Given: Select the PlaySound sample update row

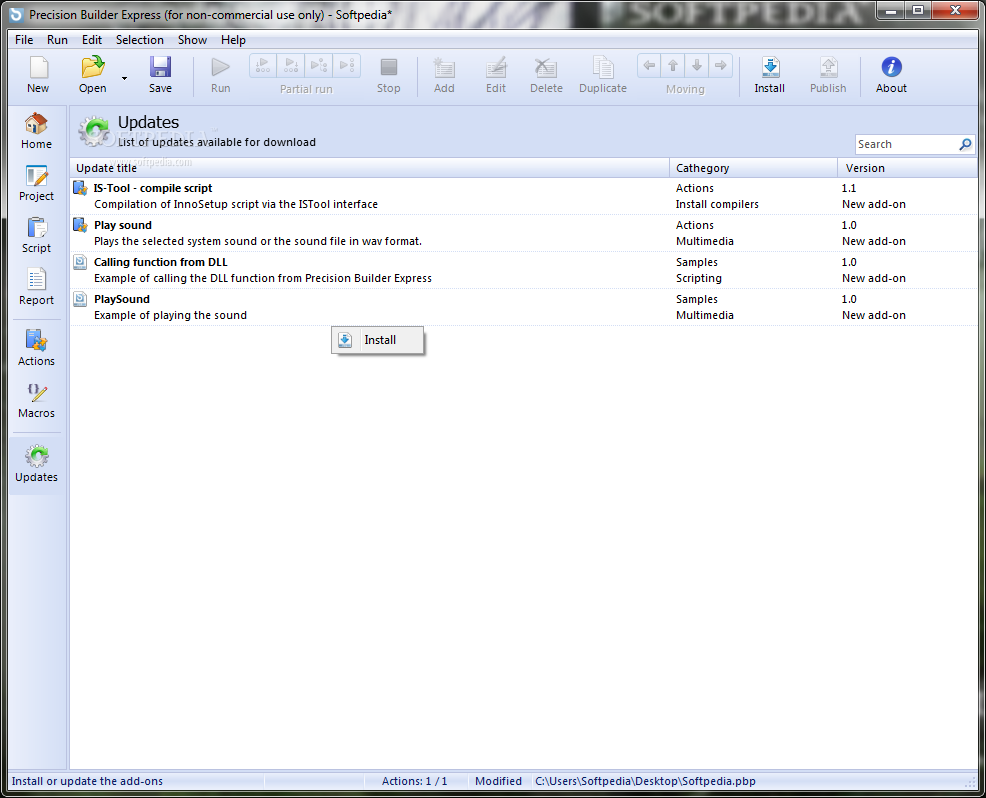Looking at the screenshot, I should point(524,308).
